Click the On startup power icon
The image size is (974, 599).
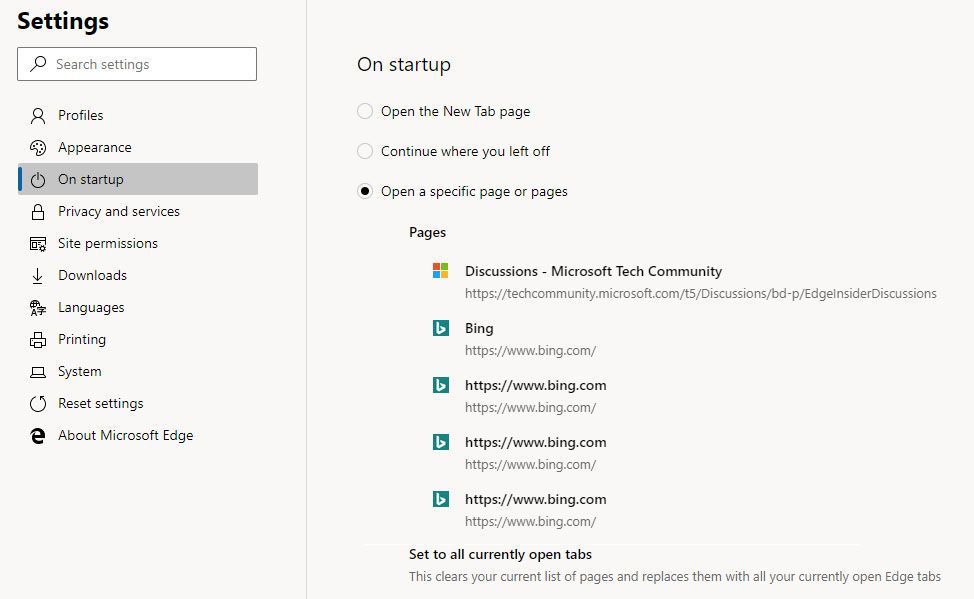(38, 180)
